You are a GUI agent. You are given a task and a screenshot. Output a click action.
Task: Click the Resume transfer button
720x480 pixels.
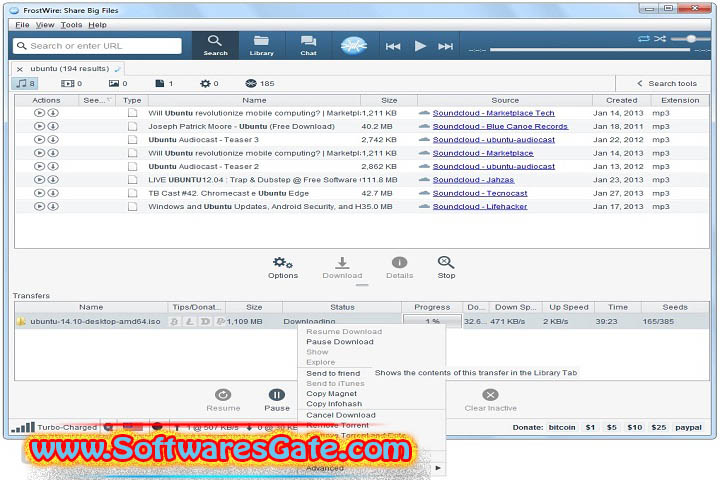tap(223, 400)
